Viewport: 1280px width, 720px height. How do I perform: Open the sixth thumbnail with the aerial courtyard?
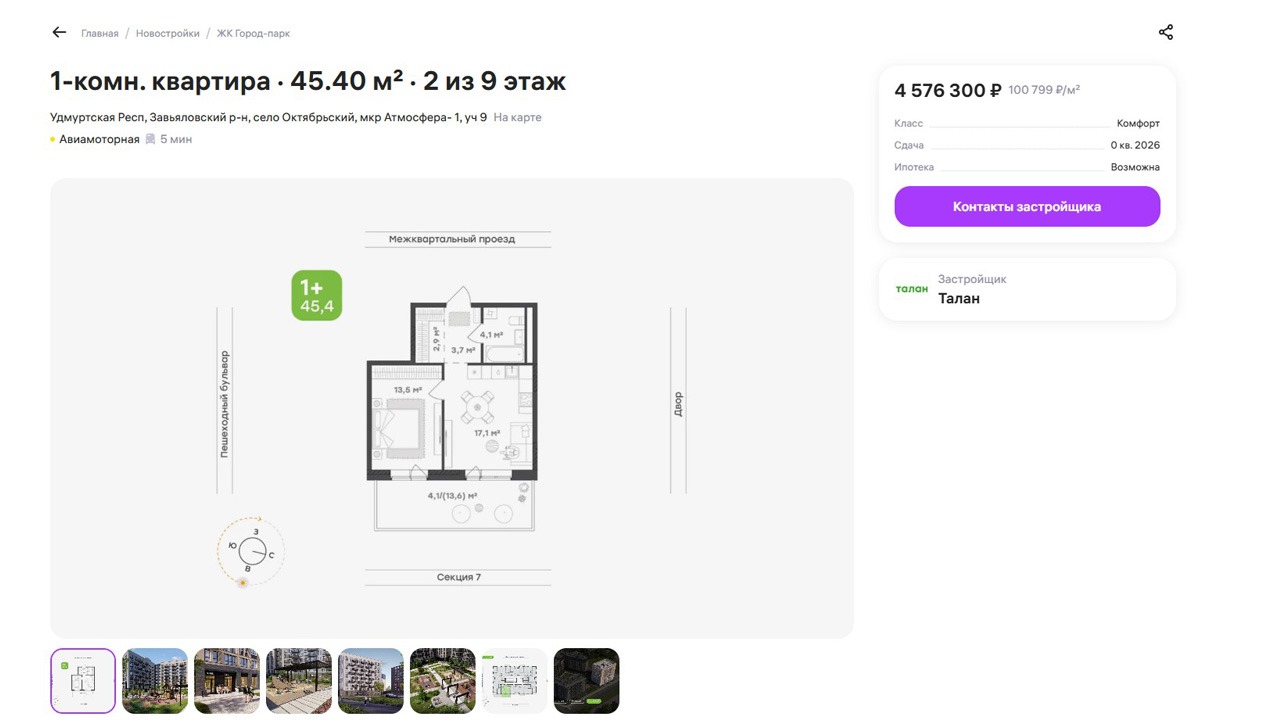tap(443, 681)
